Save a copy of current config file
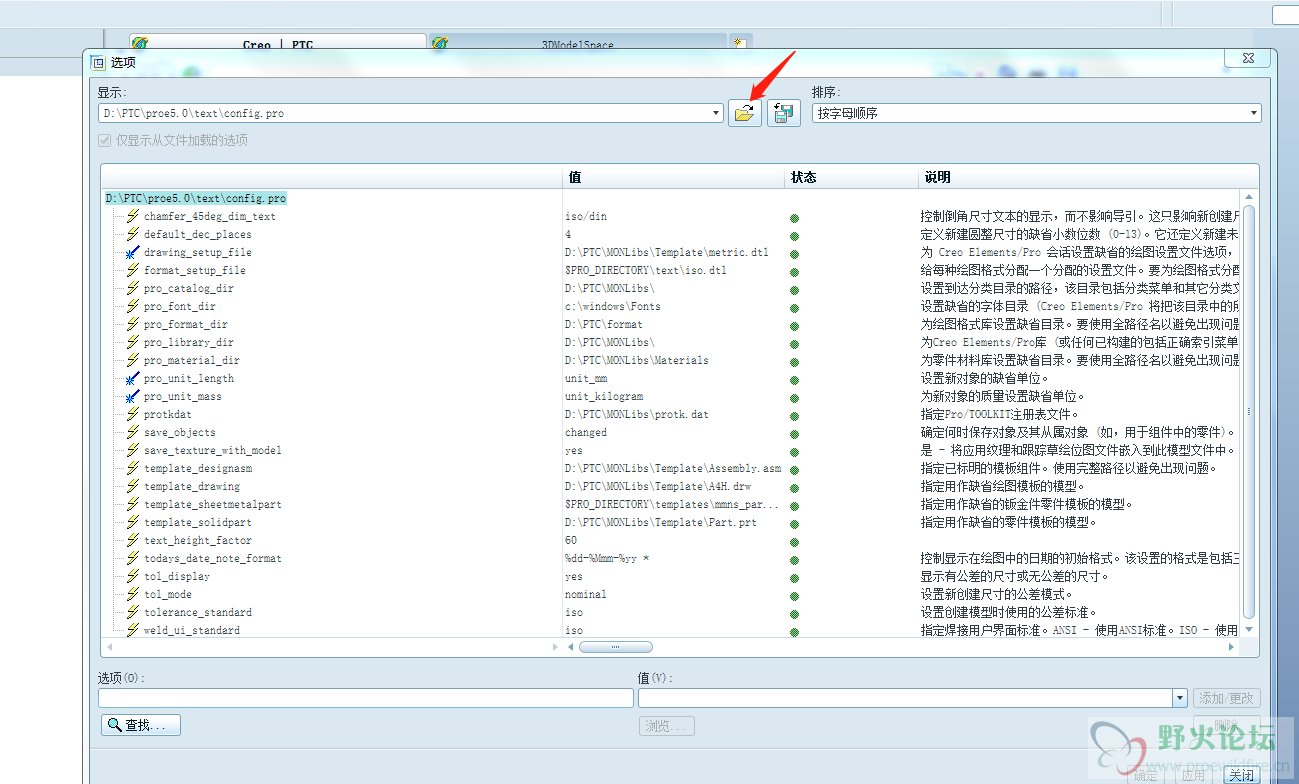This screenshot has height=784, width=1299. 784,113
